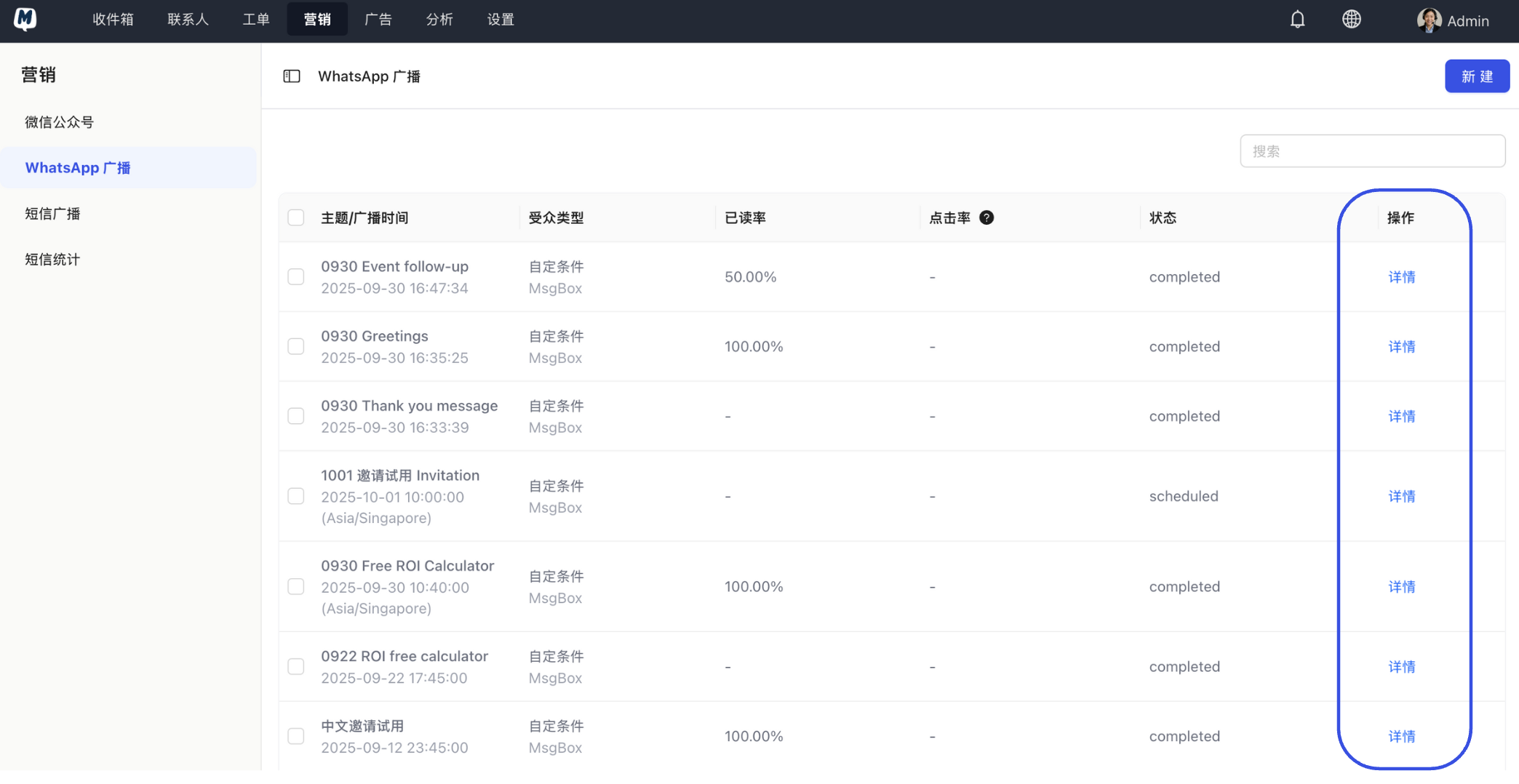Open the Admin account menu
The image size is (1519, 784).
(1467, 21)
